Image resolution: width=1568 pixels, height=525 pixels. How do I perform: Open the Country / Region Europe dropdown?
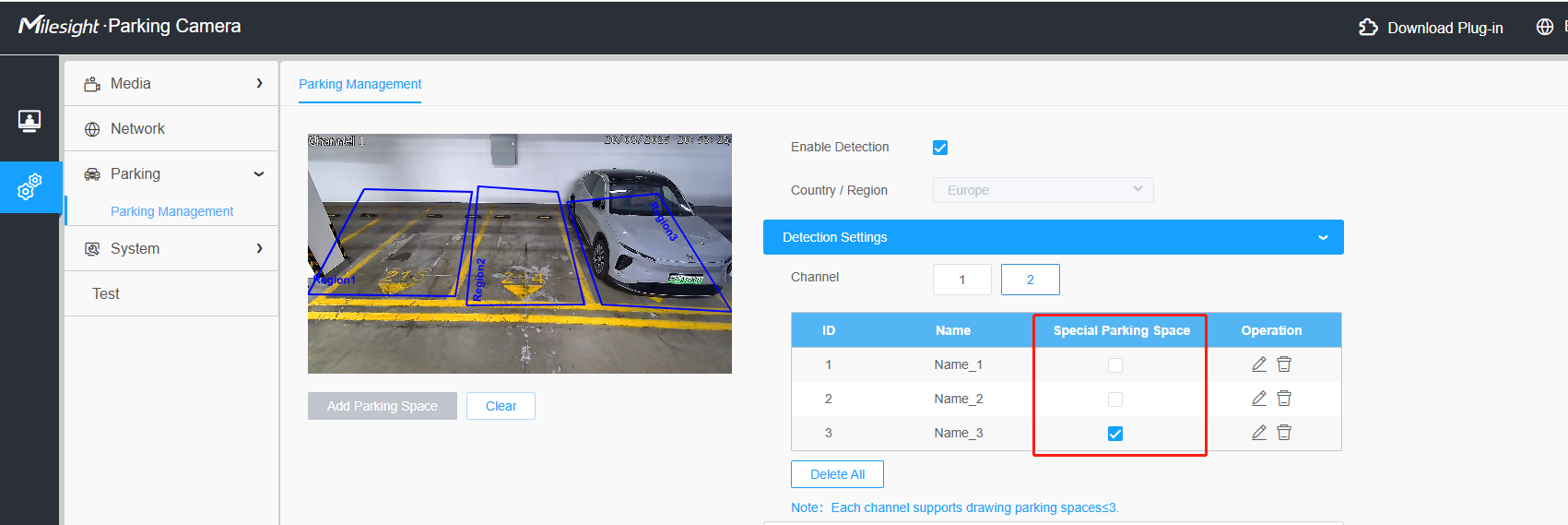point(1043,190)
